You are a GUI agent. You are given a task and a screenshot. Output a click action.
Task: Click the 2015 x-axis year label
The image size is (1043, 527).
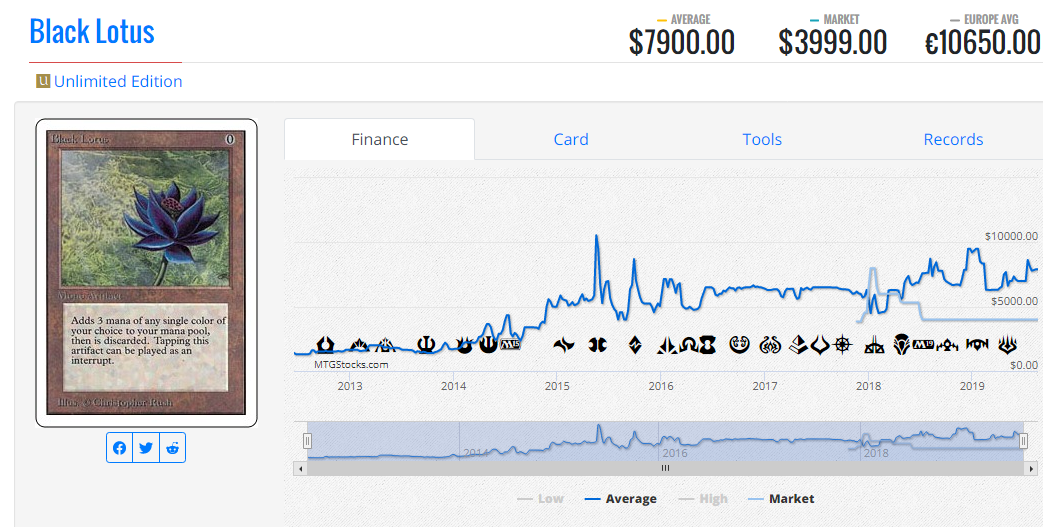click(x=557, y=386)
